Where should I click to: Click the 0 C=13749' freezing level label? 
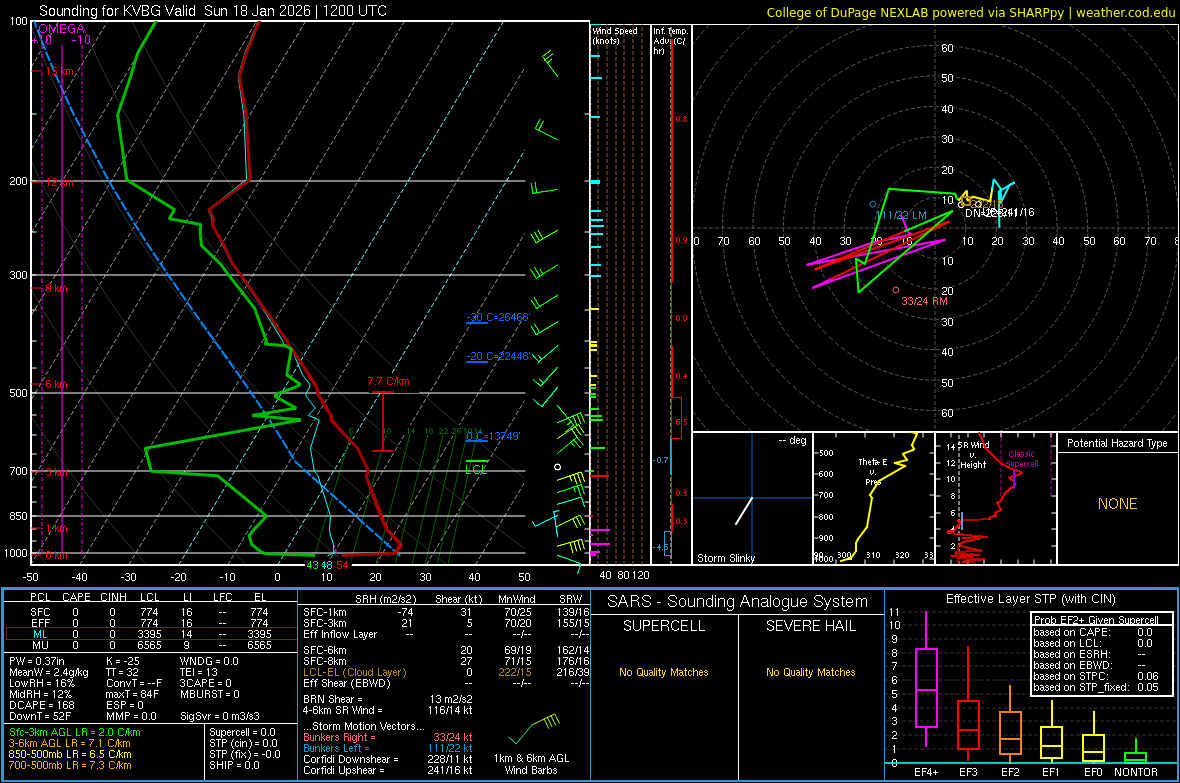tap(493, 436)
